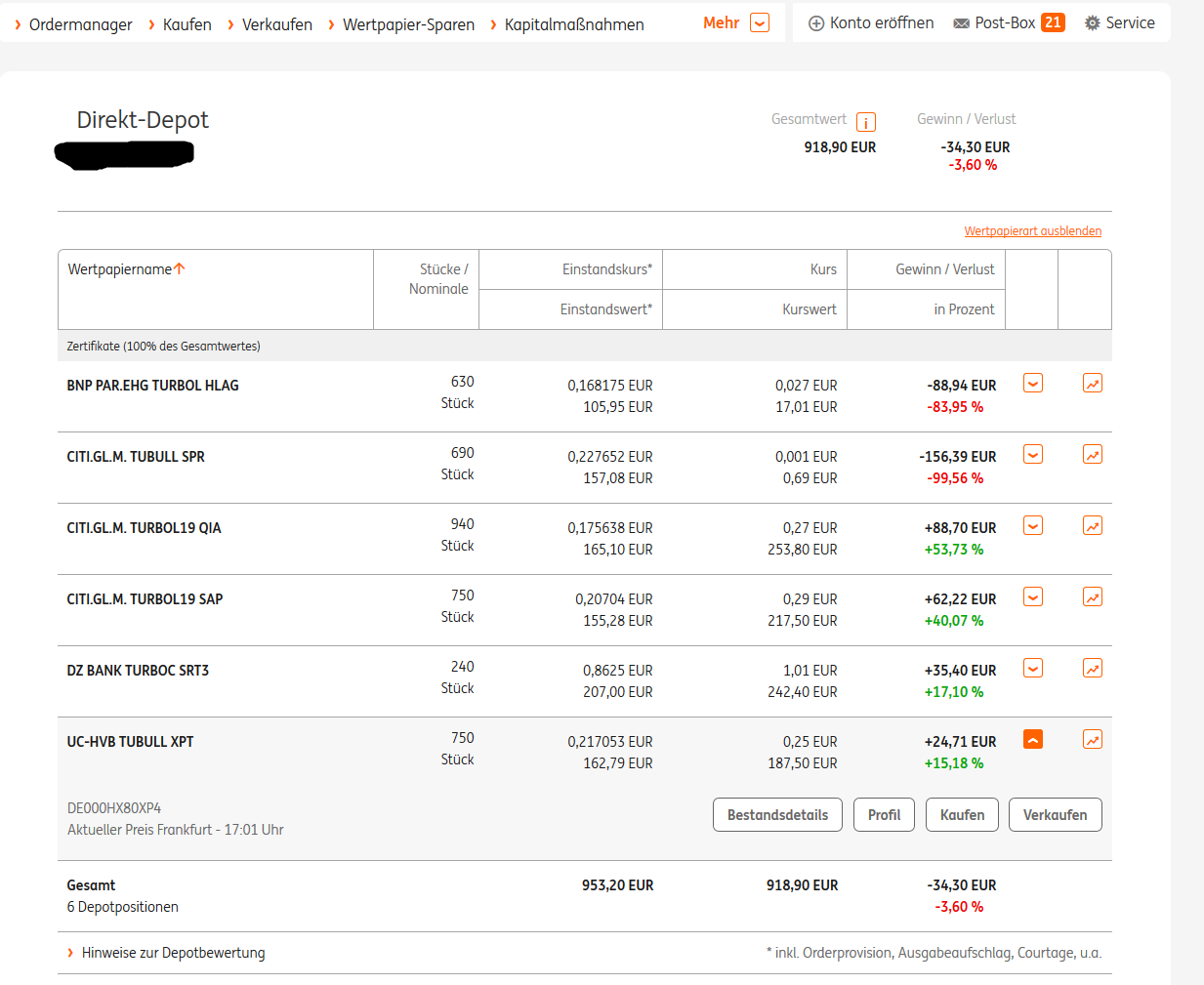Go to the Ordermanager menu item

(80, 24)
